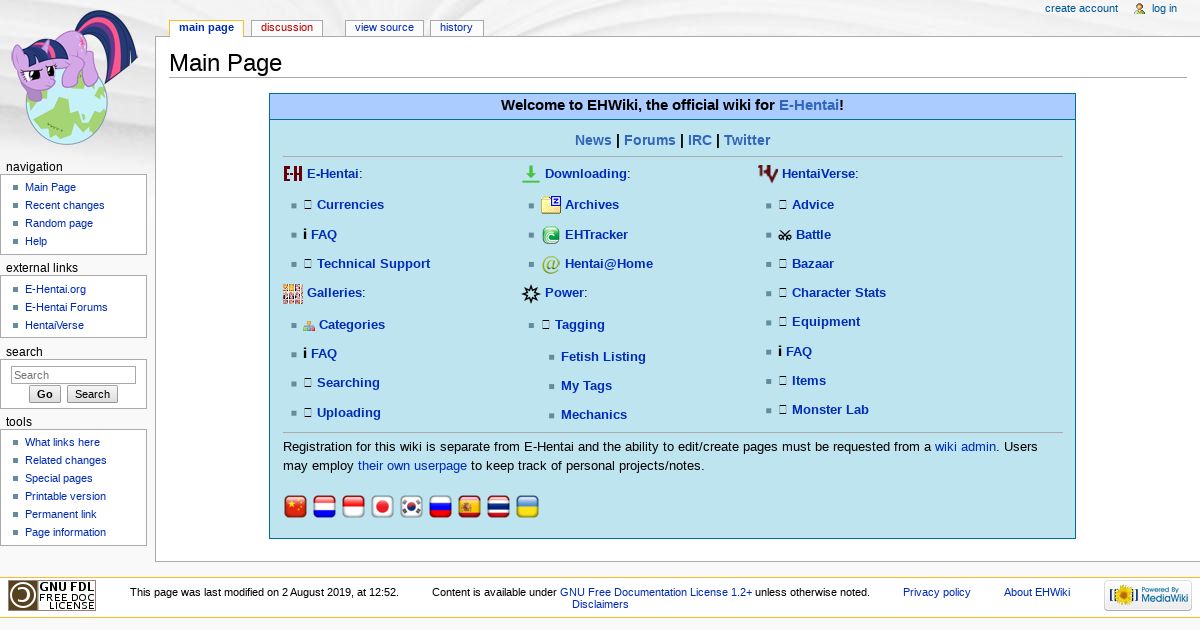Open Printable version in tools
Image resolution: width=1200 pixels, height=630 pixels.
tap(65, 496)
